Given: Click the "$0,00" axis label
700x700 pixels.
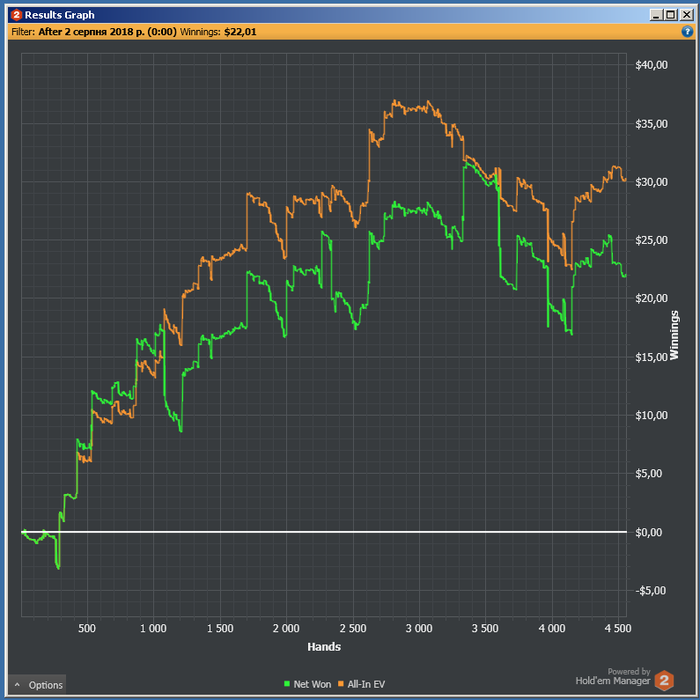Looking at the screenshot, I should [x=649, y=532].
